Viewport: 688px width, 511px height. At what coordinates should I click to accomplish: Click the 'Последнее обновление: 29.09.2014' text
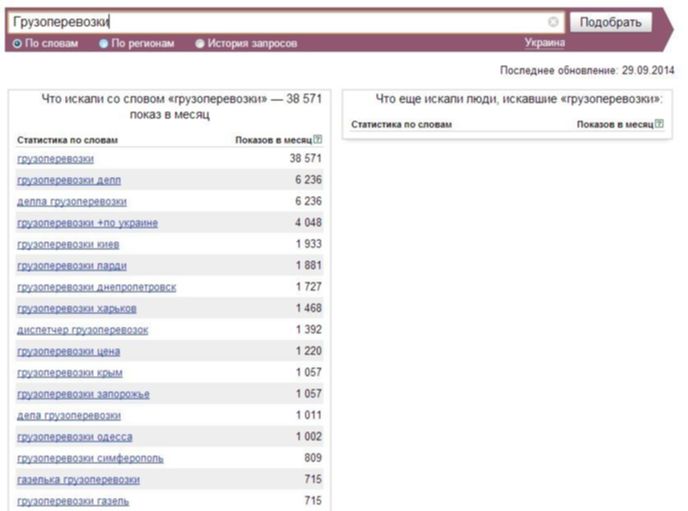pos(587,70)
